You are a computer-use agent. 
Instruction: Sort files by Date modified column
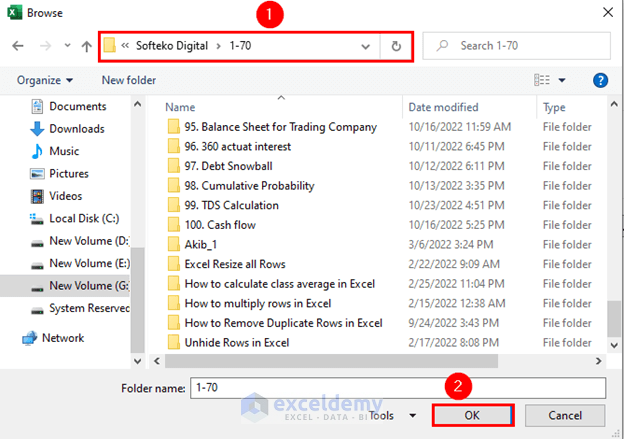click(443, 107)
